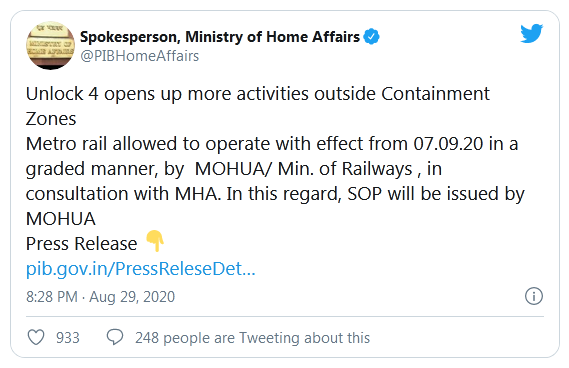Click the 8:28 PM Aug 29, 2020 timestamp
Viewport: 569px width, 368px height.
pyautogui.click(x=101, y=297)
